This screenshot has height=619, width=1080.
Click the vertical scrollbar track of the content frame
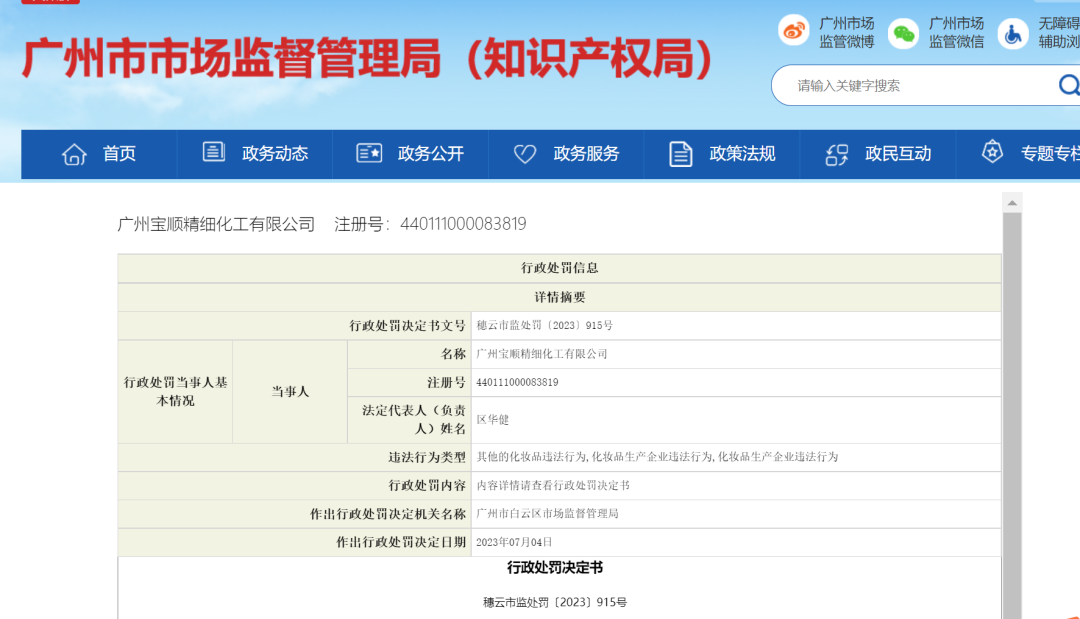point(1012,413)
